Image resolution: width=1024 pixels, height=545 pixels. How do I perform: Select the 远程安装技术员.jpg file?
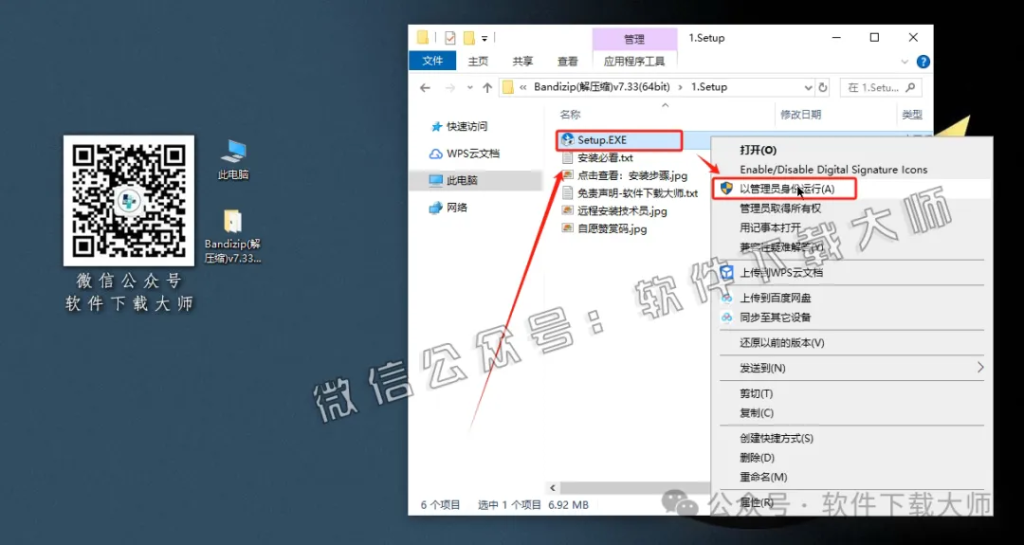coord(615,211)
